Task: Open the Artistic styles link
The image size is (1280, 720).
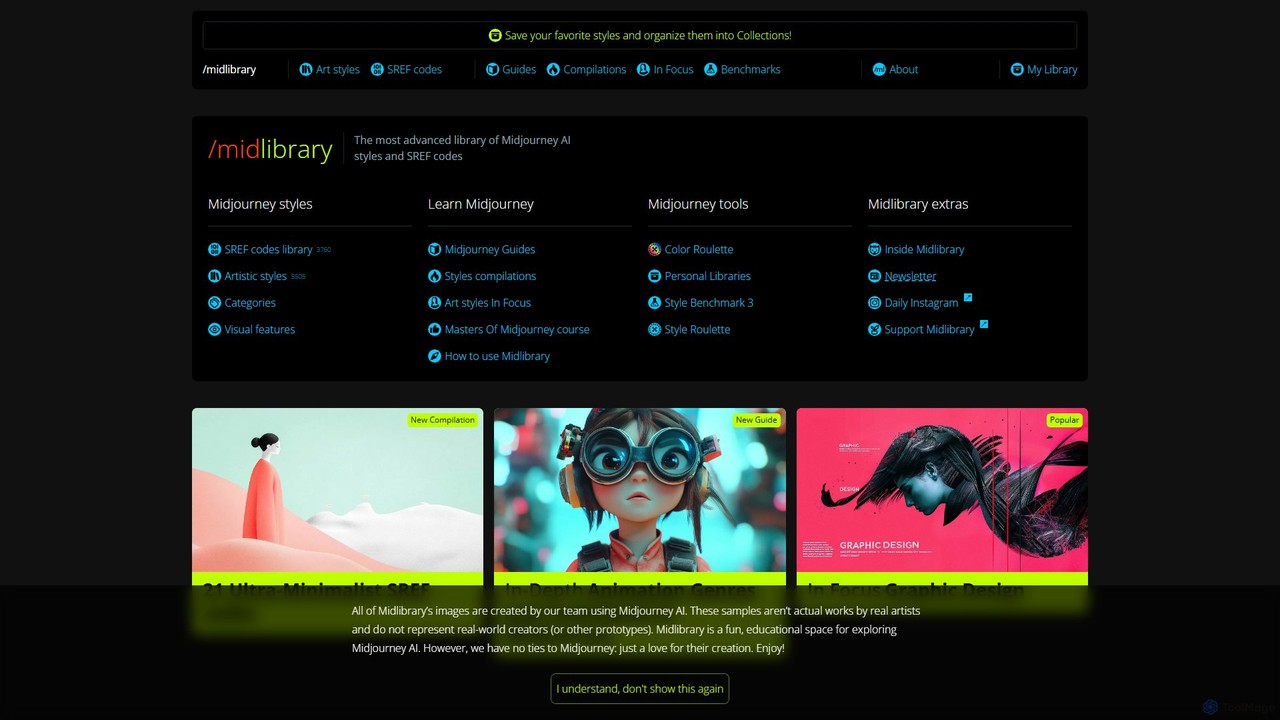Action: (256, 276)
